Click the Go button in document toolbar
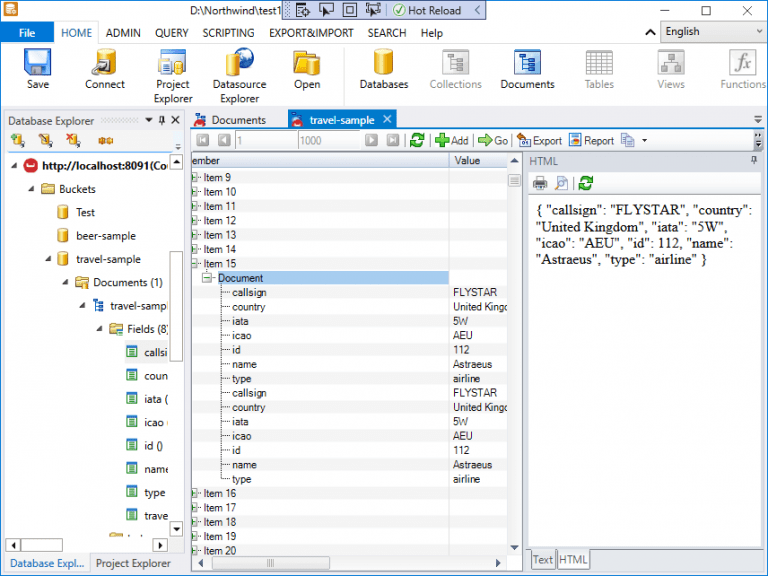This screenshot has width=768, height=576. coord(493,141)
